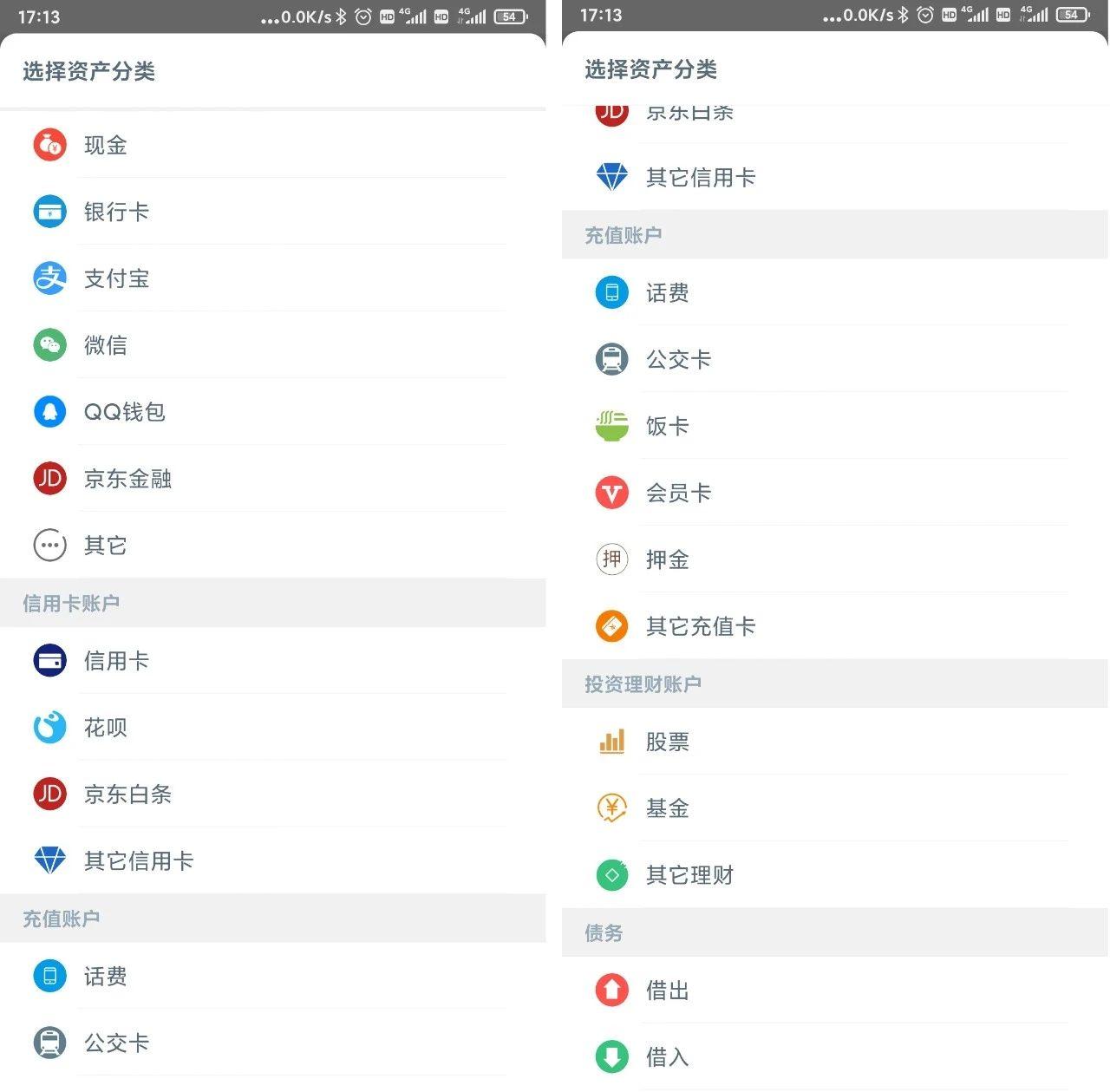Select the green 借入 down-arrow icon
Viewport: 1110px width, 1092px height.
(612, 1056)
